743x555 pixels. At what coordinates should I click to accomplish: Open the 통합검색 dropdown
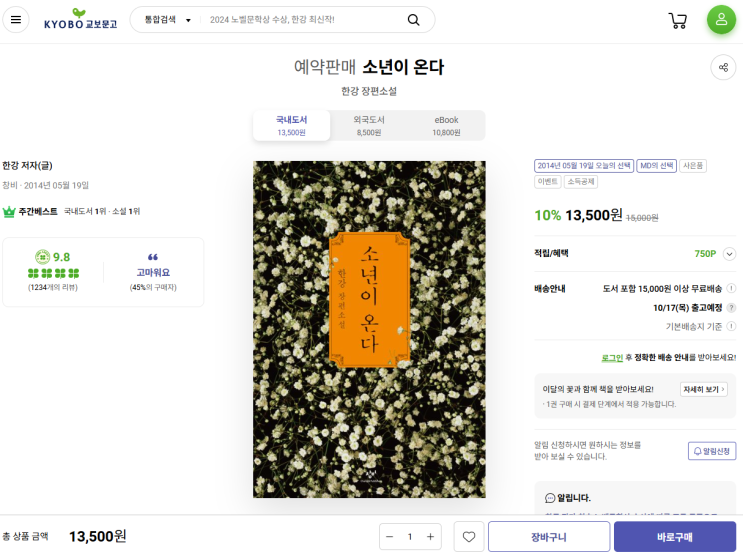click(x=167, y=20)
